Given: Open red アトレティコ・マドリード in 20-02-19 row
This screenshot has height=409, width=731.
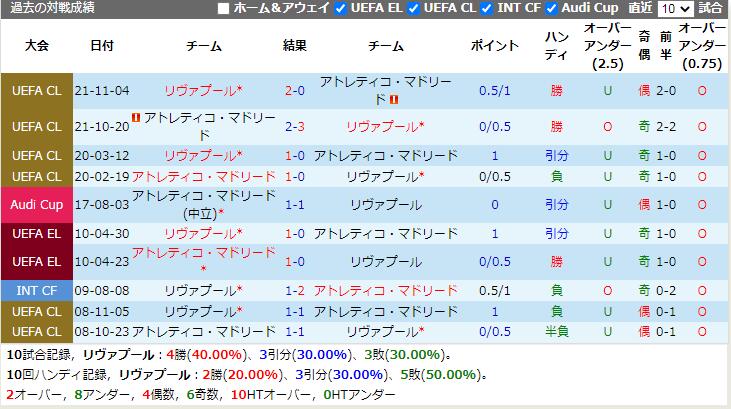Looking at the screenshot, I should click(x=204, y=176).
